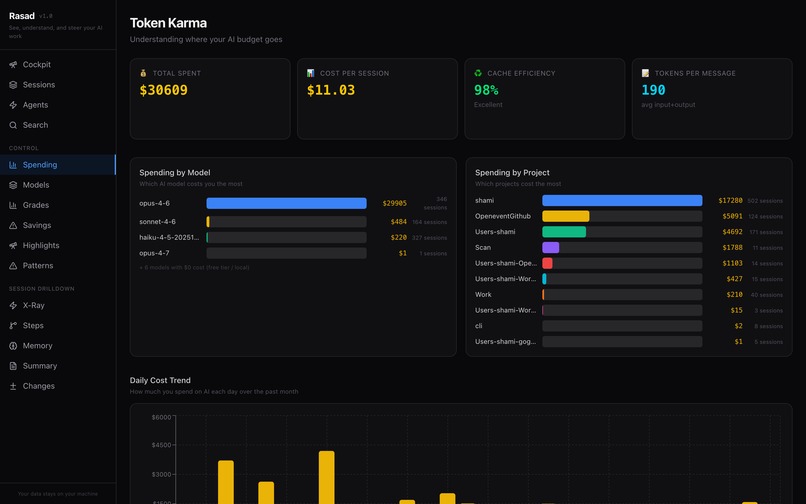Click the $30609 total spent value

(163, 90)
